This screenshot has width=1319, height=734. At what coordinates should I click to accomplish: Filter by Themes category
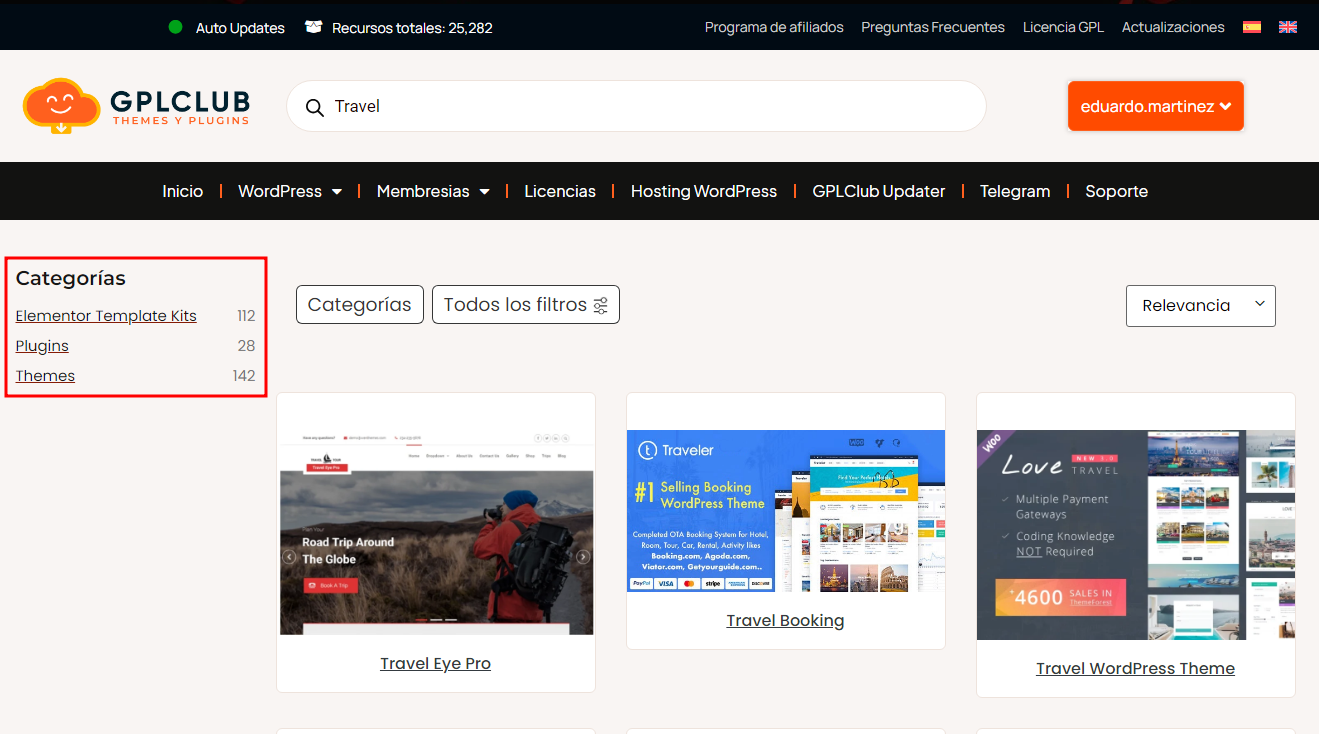tap(45, 376)
